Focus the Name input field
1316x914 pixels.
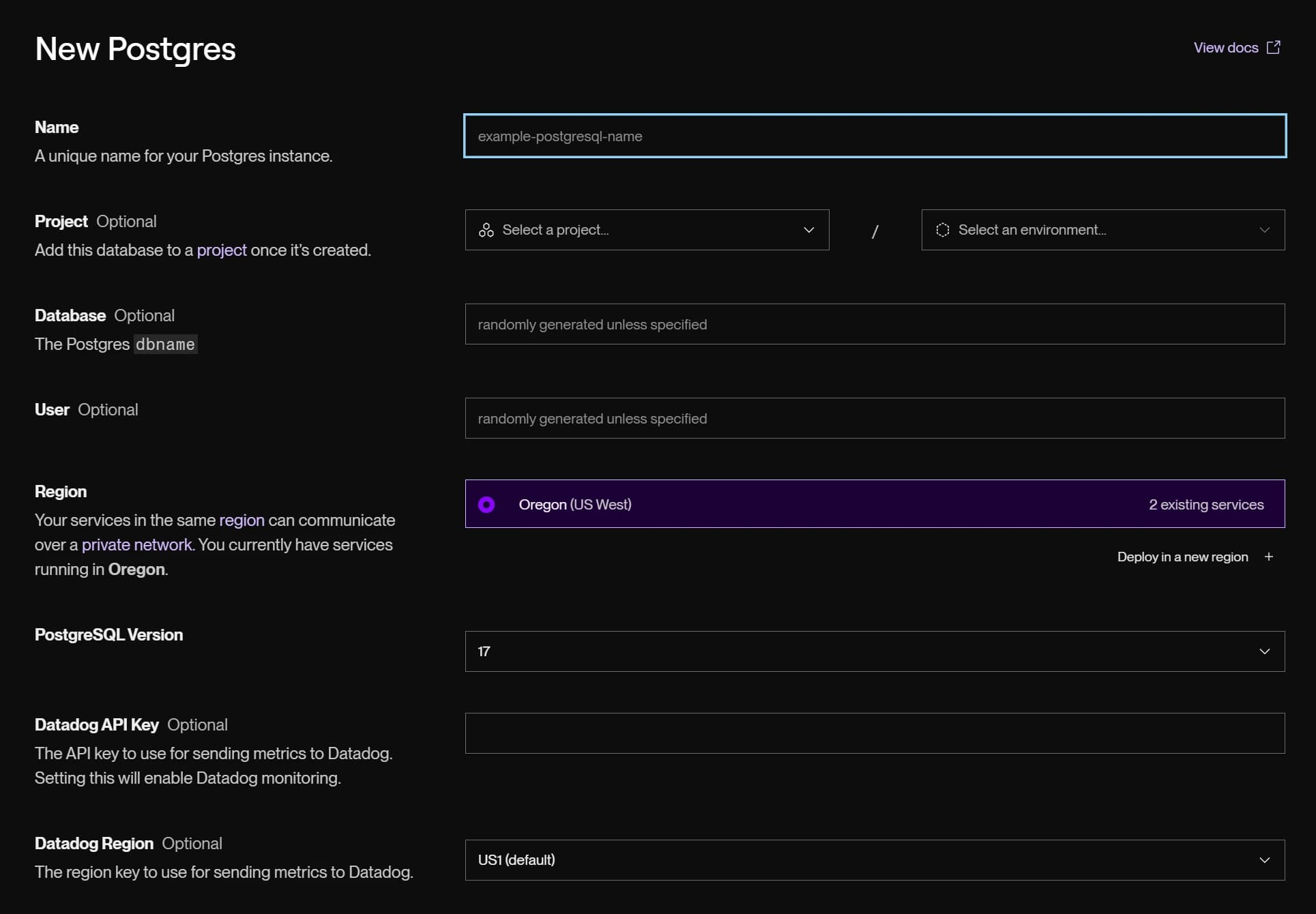click(x=874, y=136)
